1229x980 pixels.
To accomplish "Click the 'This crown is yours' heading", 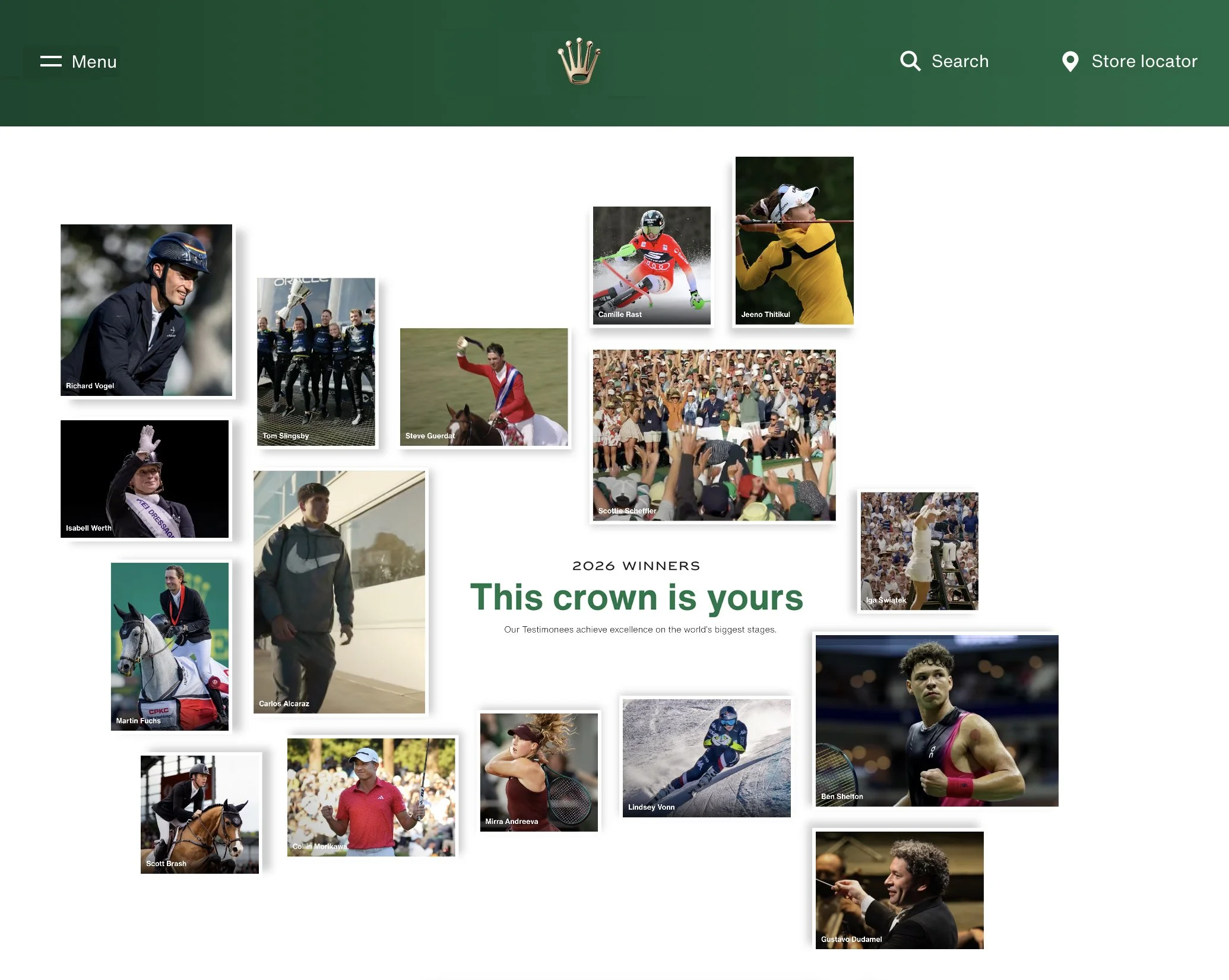I will pos(636,597).
